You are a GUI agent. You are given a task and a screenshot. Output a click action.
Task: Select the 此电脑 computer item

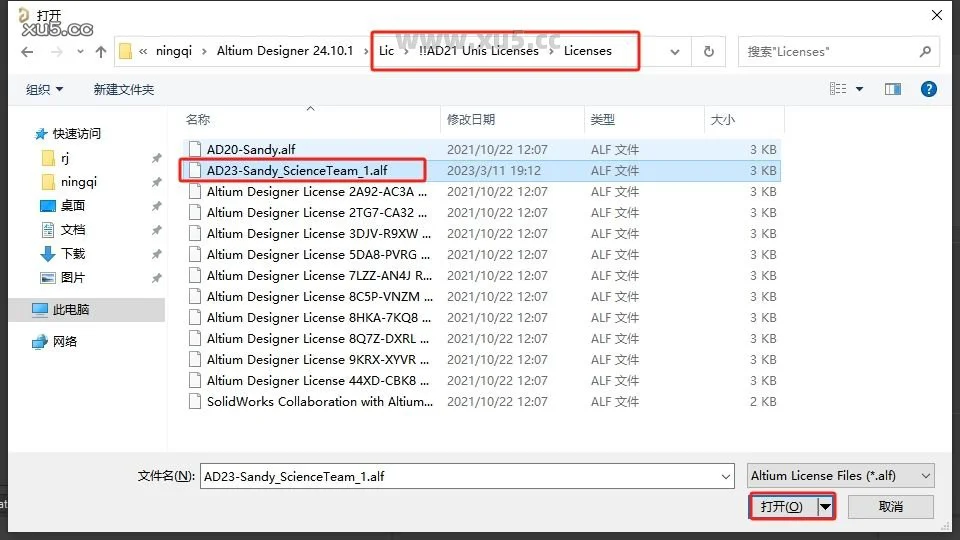click(70, 309)
